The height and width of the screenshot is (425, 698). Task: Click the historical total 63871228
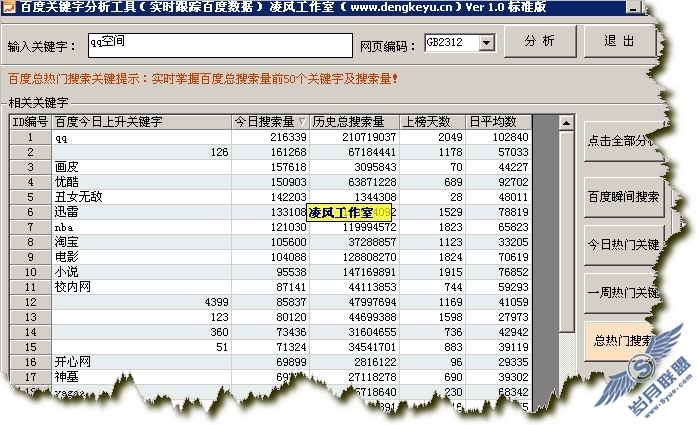coord(355,182)
